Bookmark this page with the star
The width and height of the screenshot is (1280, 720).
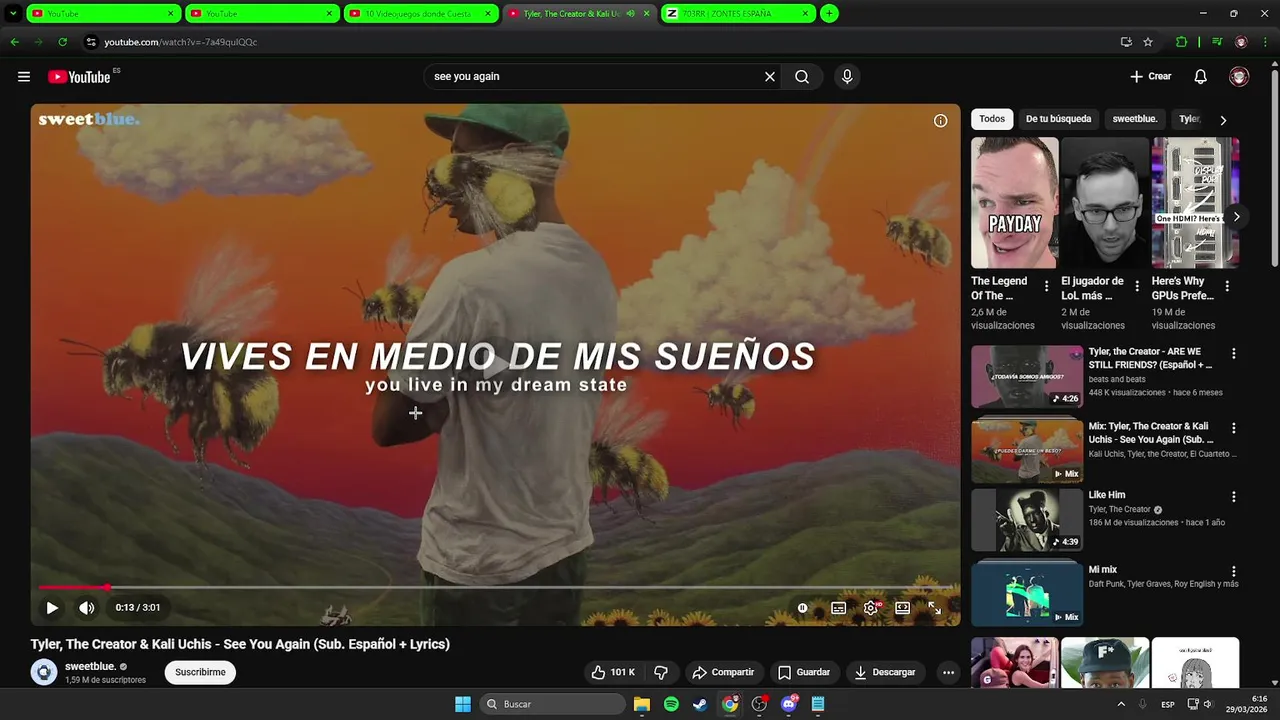click(x=1148, y=42)
